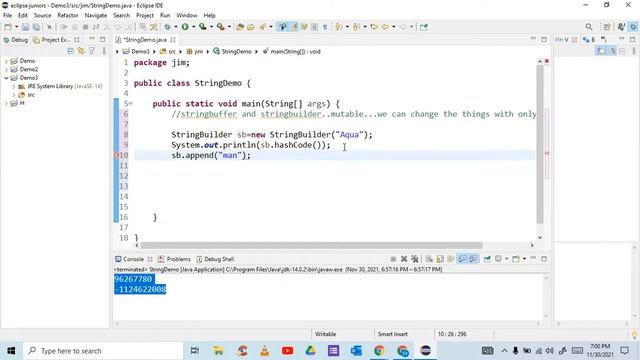Click the Coverage run icon
The width and height of the screenshot is (640, 360).
202,27
